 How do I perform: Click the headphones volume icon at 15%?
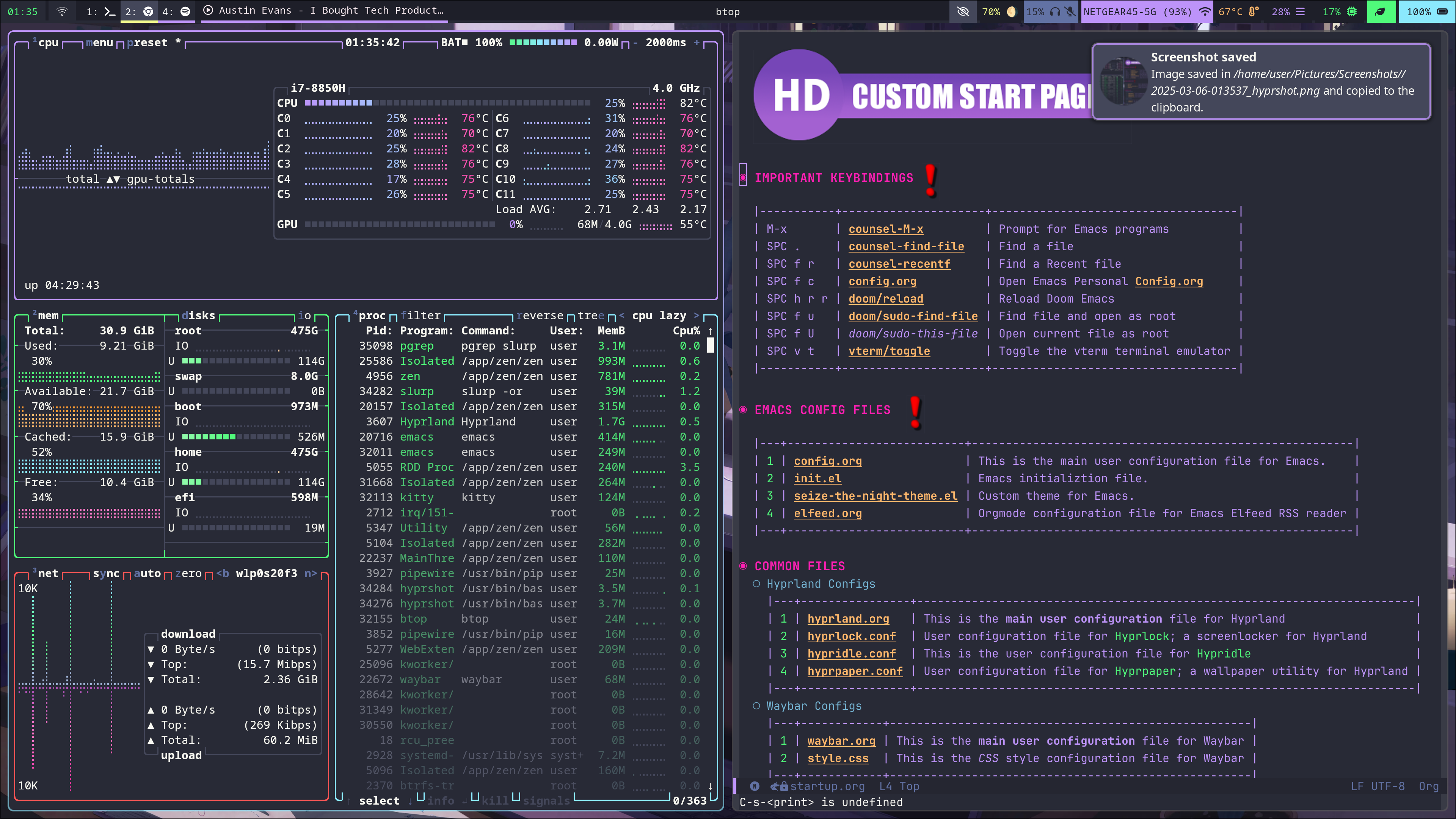click(x=1055, y=11)
